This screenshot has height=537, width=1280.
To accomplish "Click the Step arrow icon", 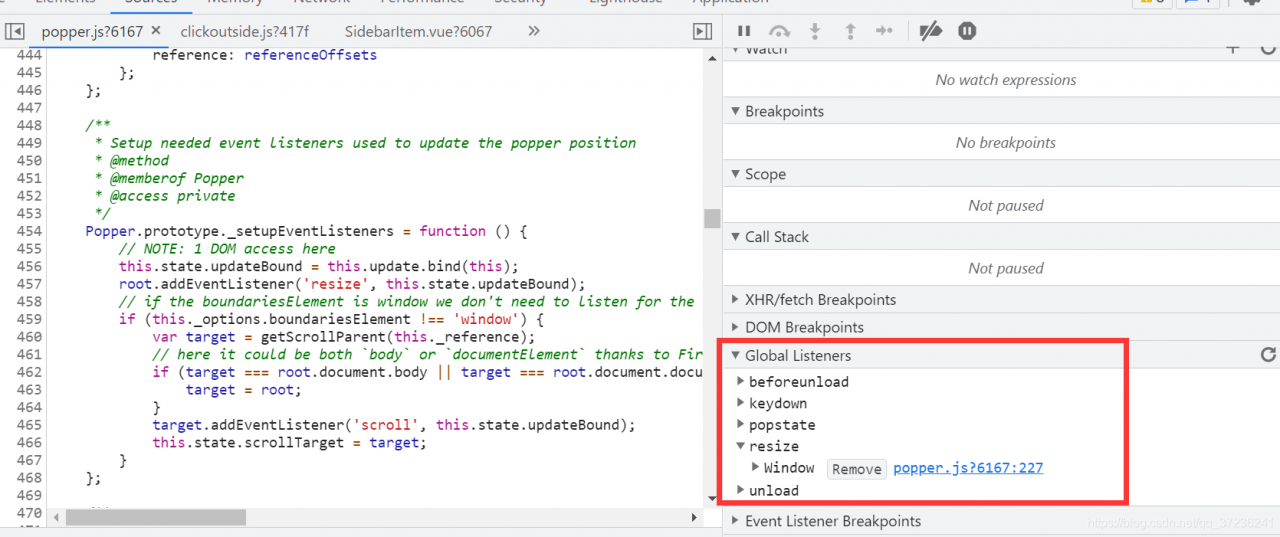I will tap(884, 31).
